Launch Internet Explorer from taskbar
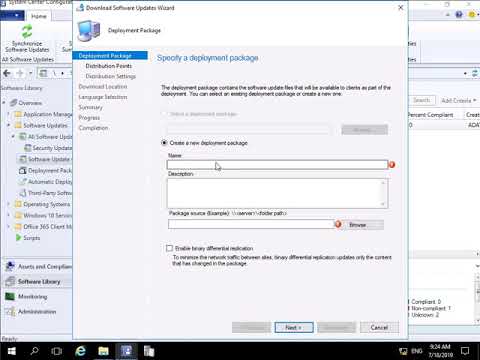The height and width of the screenshot is (360, 480). (x=80, y=351)
